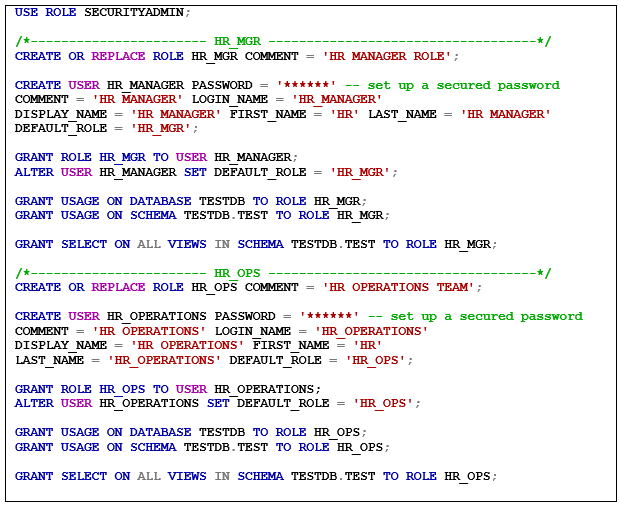Click HR_OPS at end of the last line
Viewport: 619px width, 506px height.
pos(469,476)
